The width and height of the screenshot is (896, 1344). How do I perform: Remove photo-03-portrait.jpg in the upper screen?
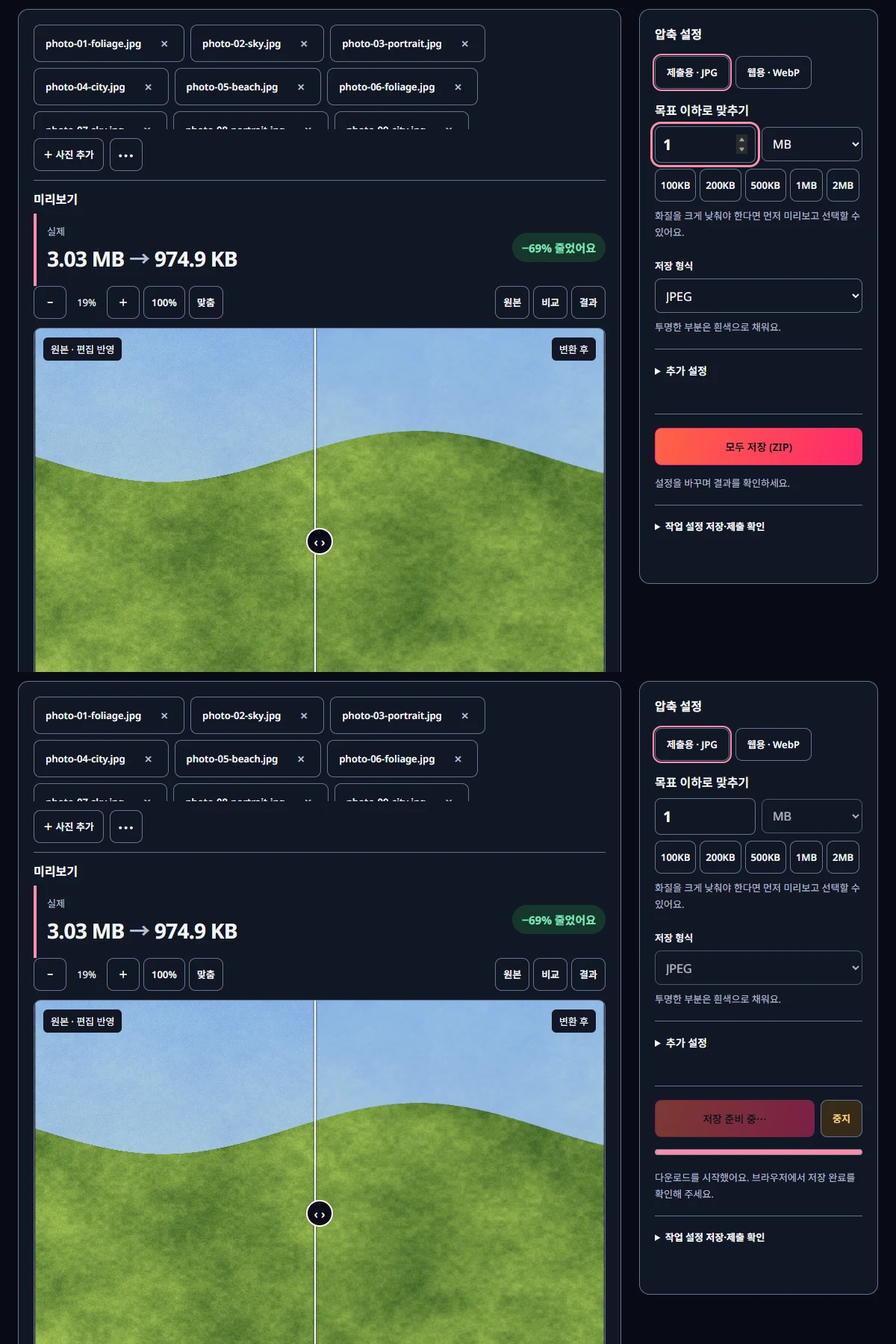(x=464, y=44)
